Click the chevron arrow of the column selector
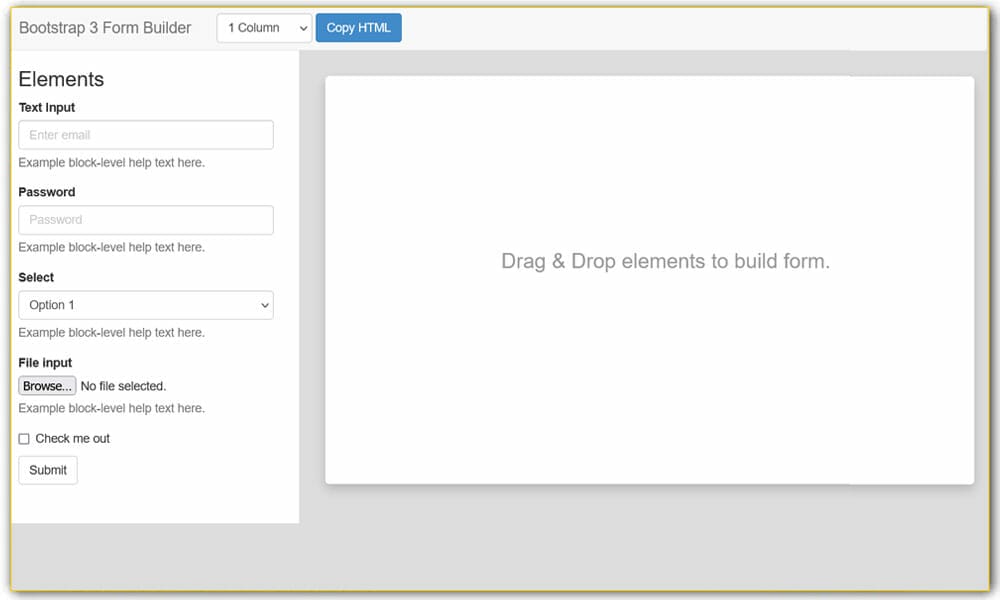 click(304, 29)
